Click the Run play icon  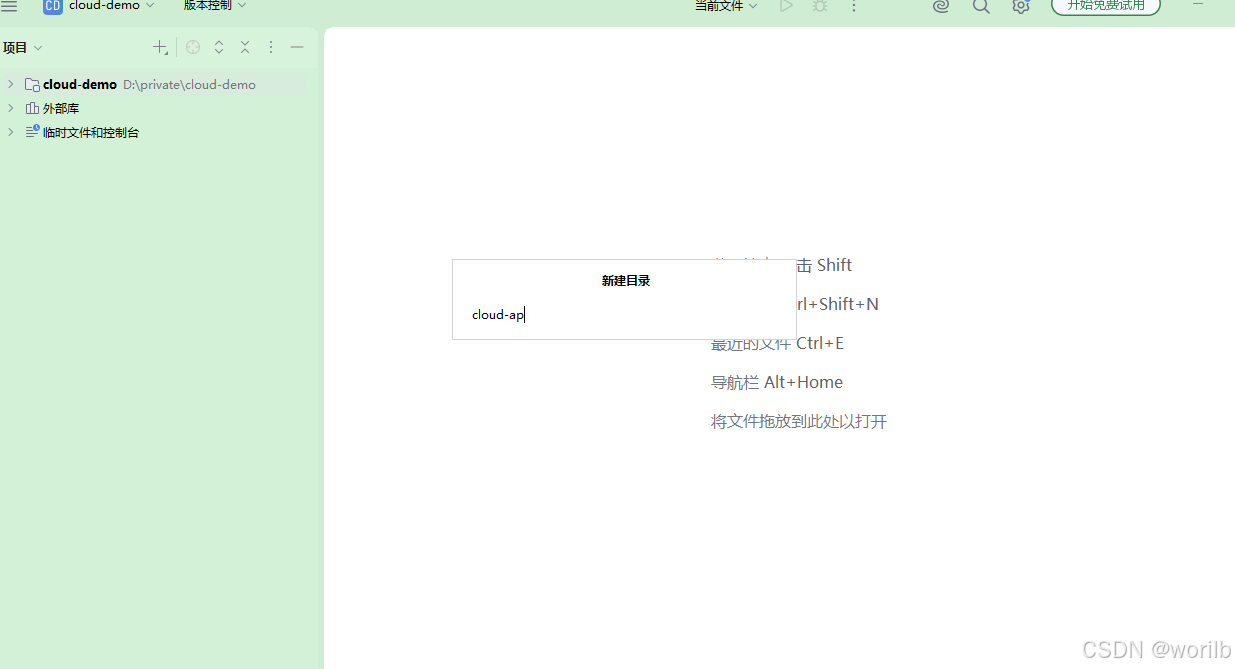click(787, 6)
